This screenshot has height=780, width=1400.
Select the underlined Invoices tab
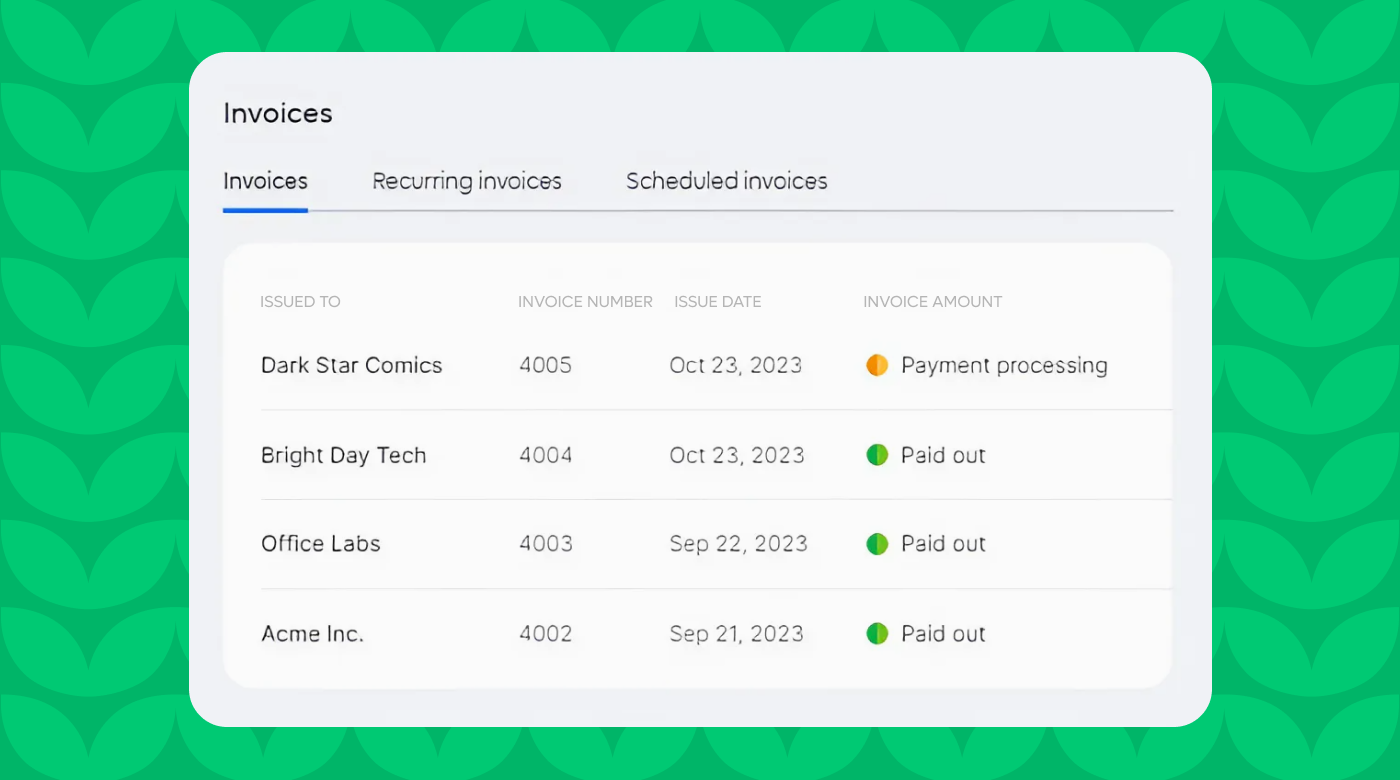(x=265, y=181)
